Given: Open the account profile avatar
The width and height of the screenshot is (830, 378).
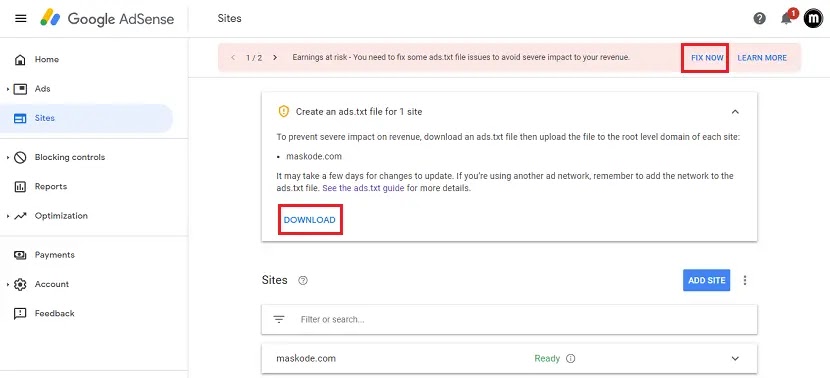Looking at the screenshot, I should (x=813, y=19).
